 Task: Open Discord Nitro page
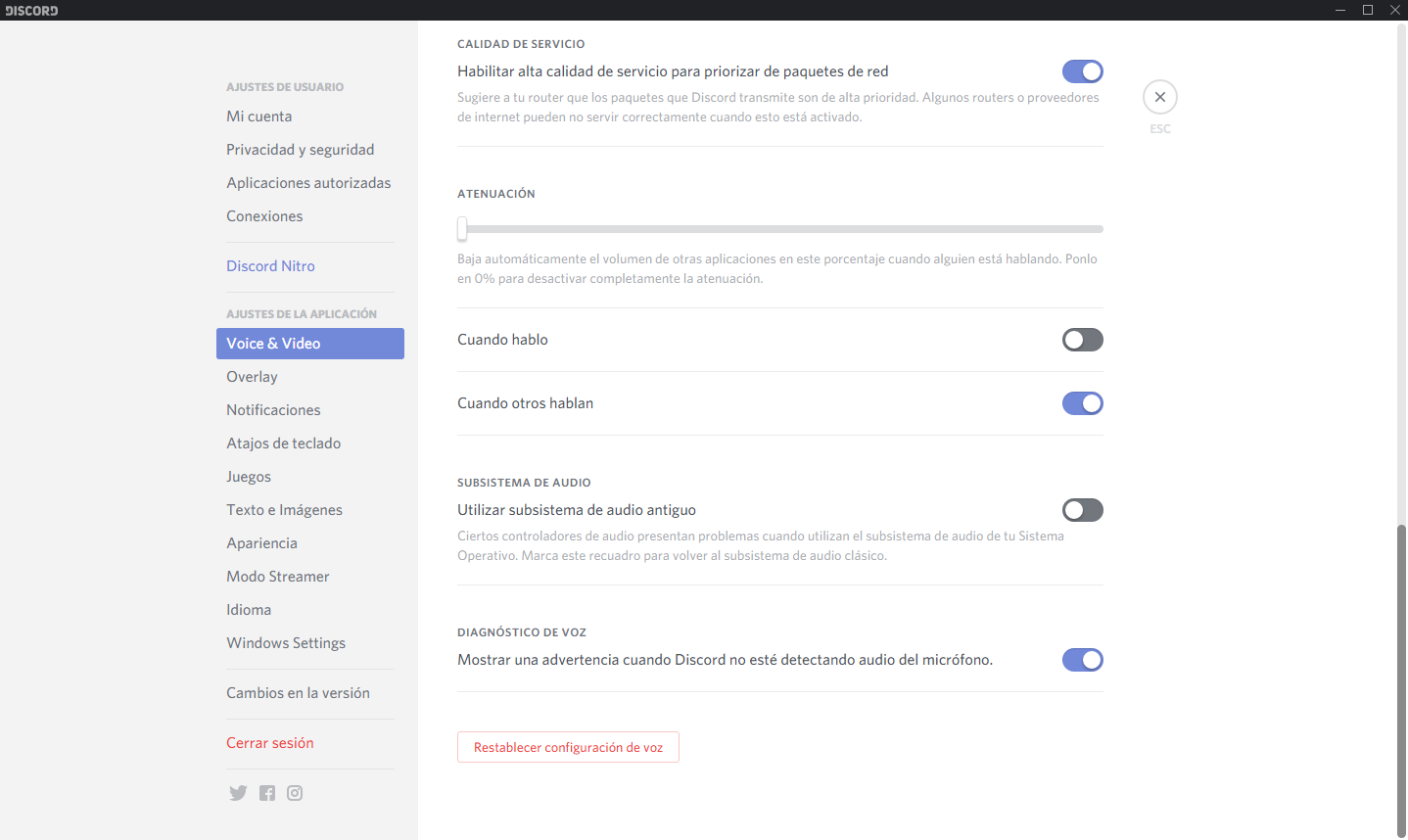[310, 266]
